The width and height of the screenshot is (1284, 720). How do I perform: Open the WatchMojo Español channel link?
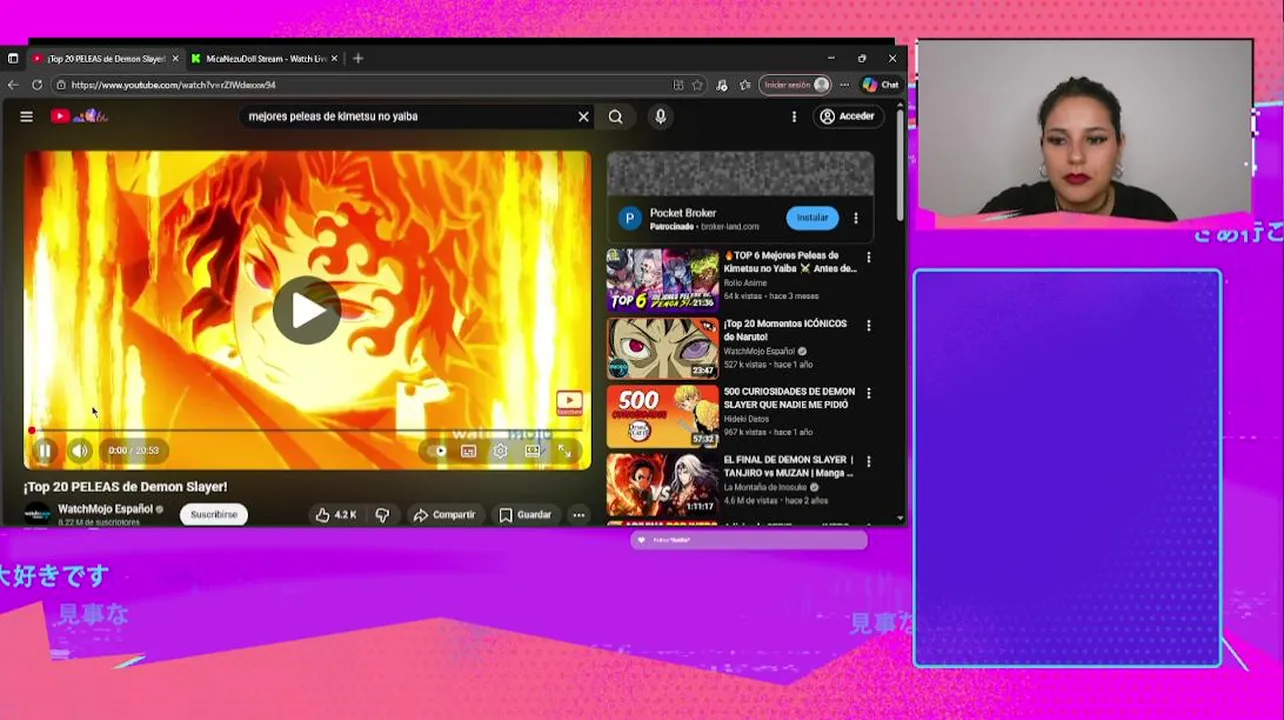tap(105, 509)
